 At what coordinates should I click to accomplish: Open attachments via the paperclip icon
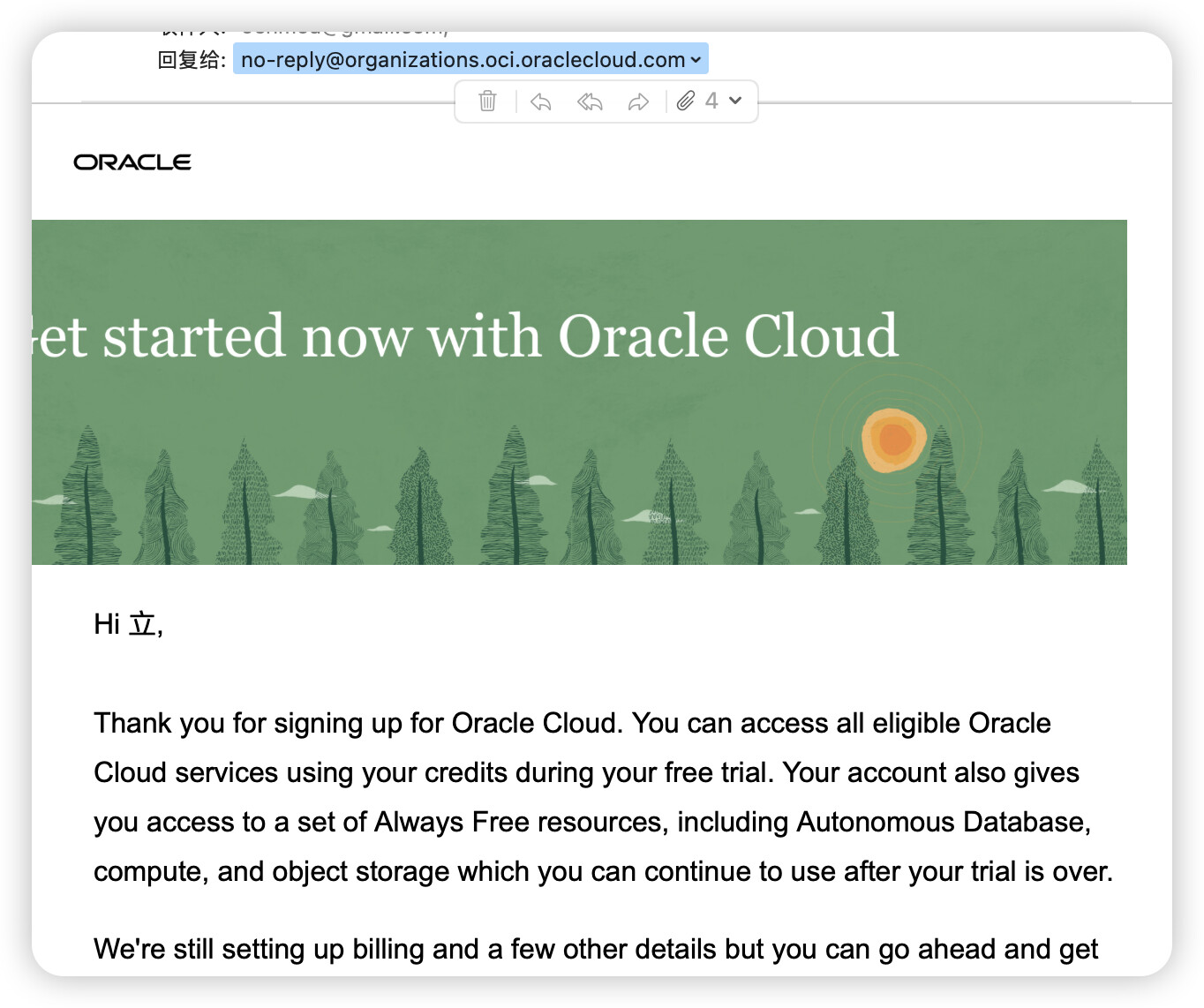(686, 102)
